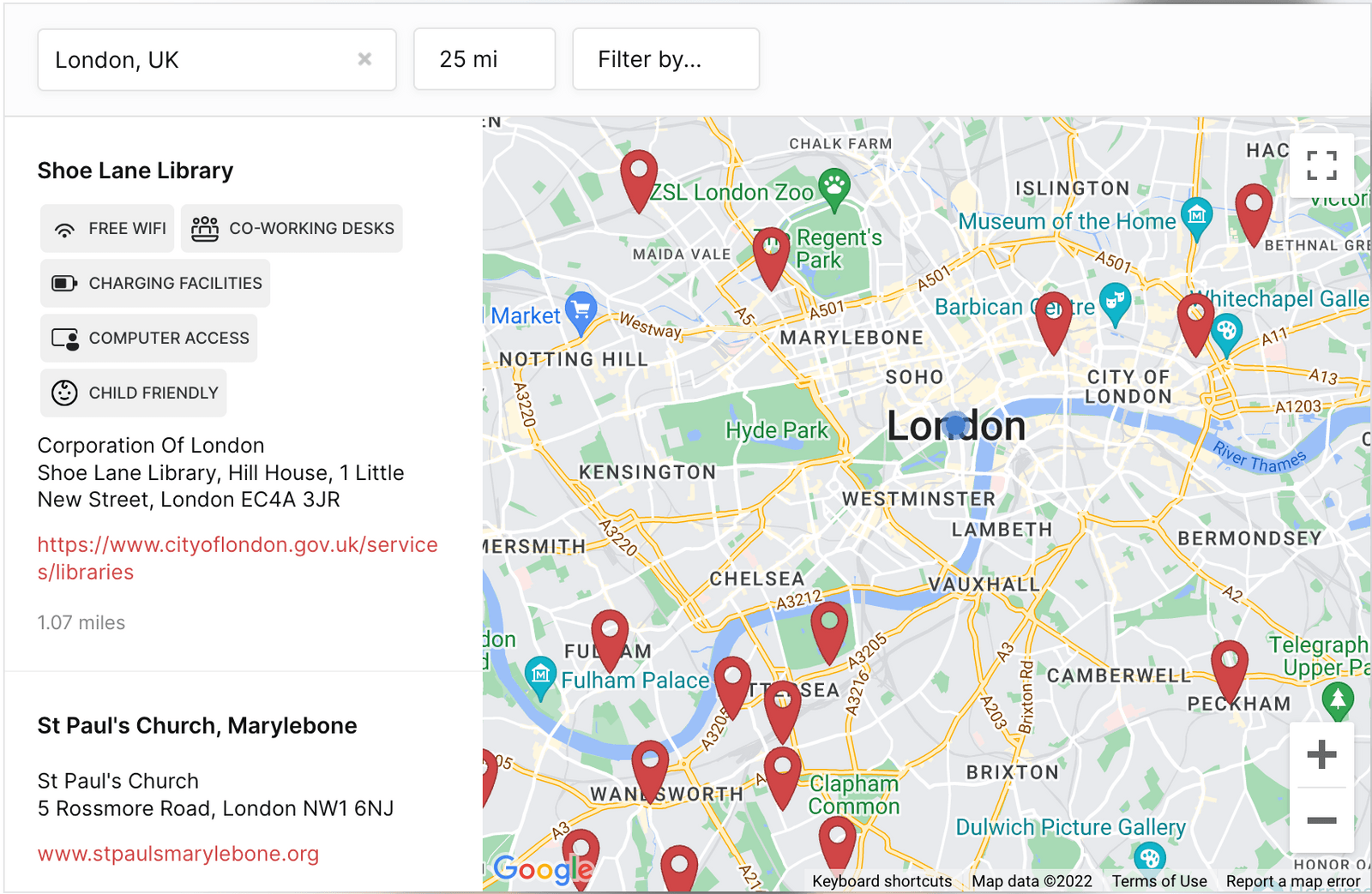Click the Free Wifi tag
This screenshot has height=894, width=1372.
(x=107, y=229)
